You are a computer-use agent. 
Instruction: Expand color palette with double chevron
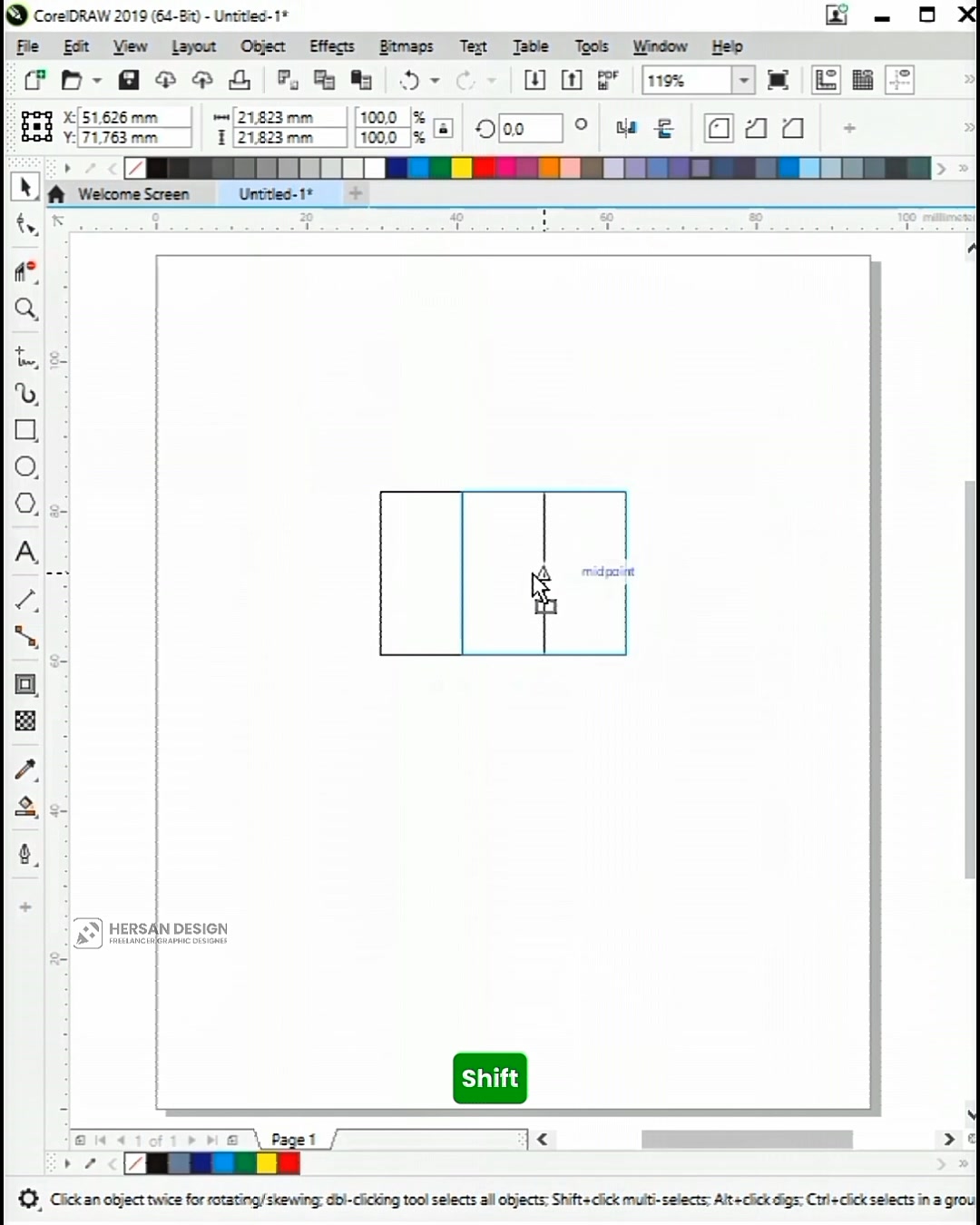point(965,169)
